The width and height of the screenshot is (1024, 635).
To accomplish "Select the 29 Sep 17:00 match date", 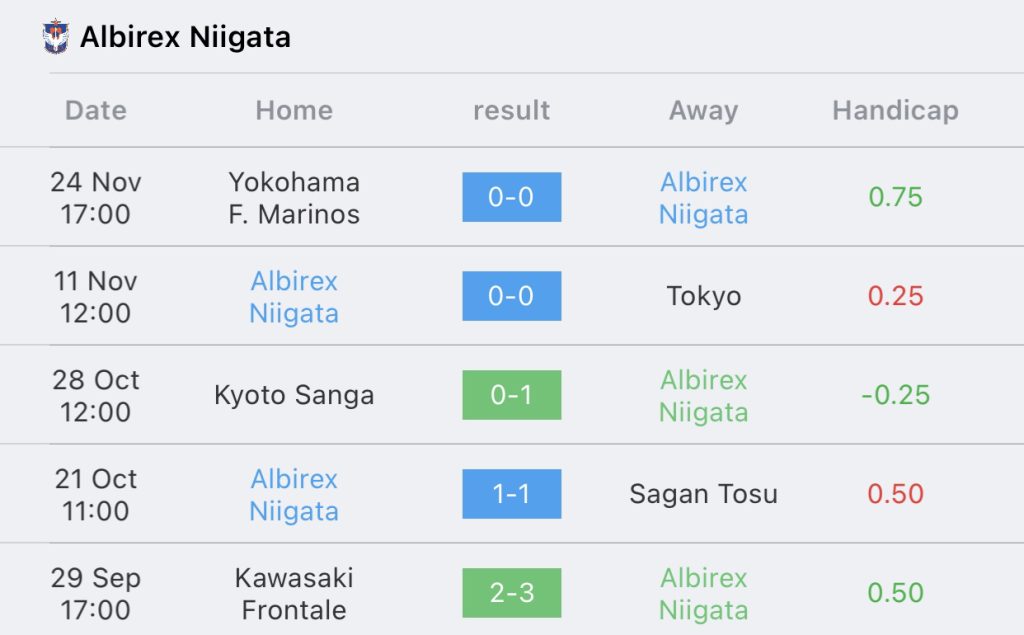I will tap(96, 593).
